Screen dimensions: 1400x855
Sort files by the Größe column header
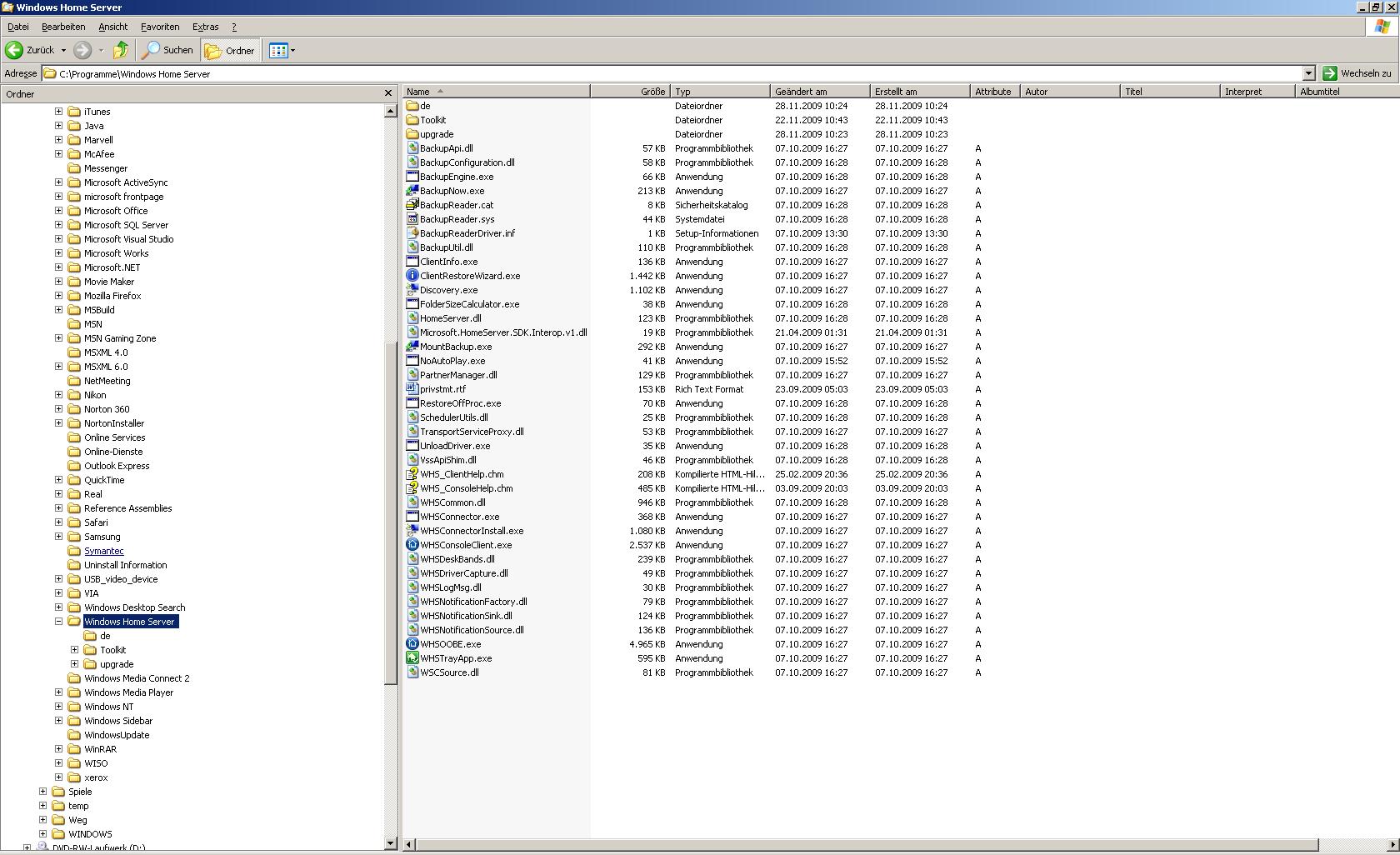pos(629,92)
